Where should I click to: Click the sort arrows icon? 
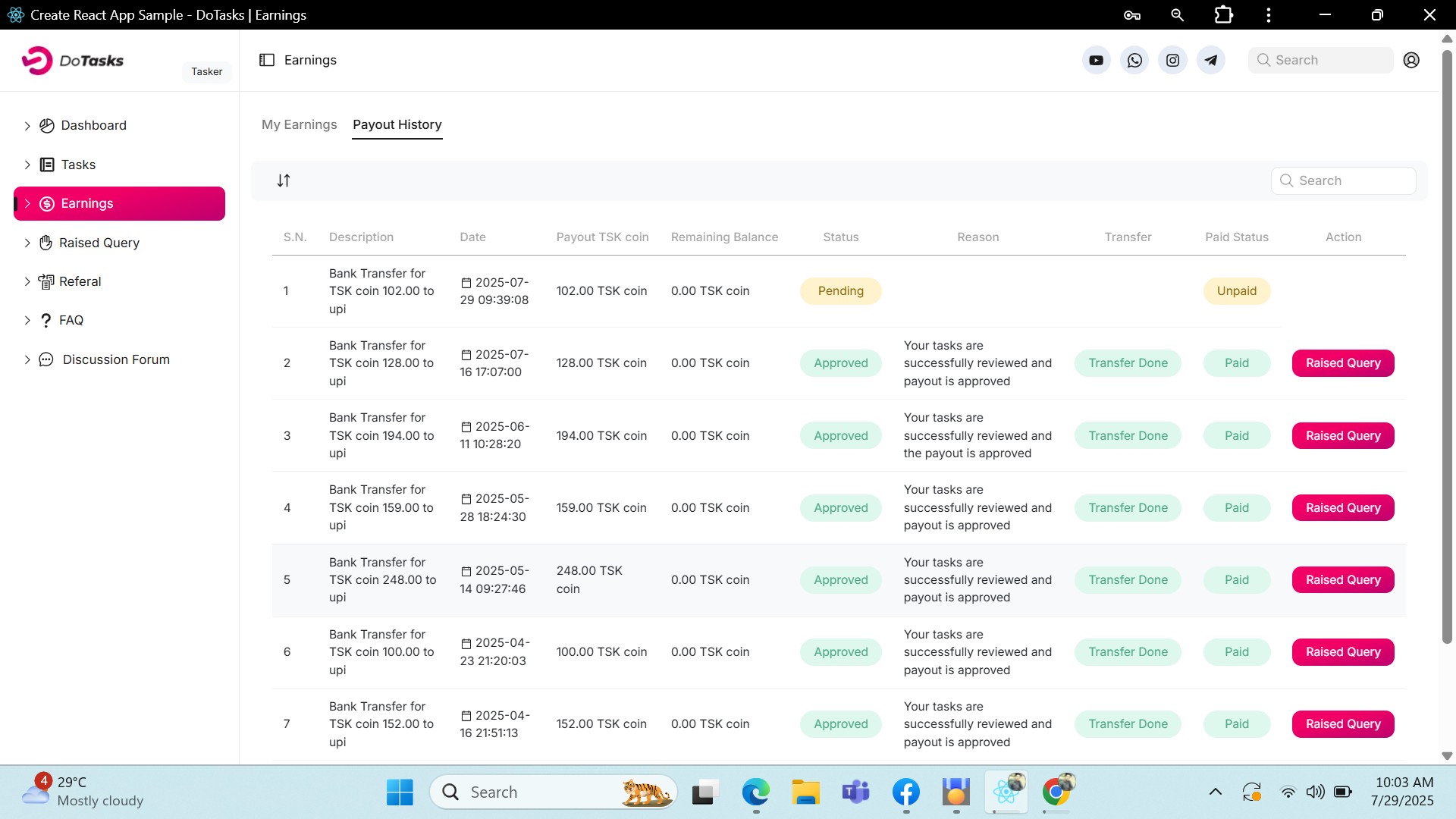click(284, 180)
